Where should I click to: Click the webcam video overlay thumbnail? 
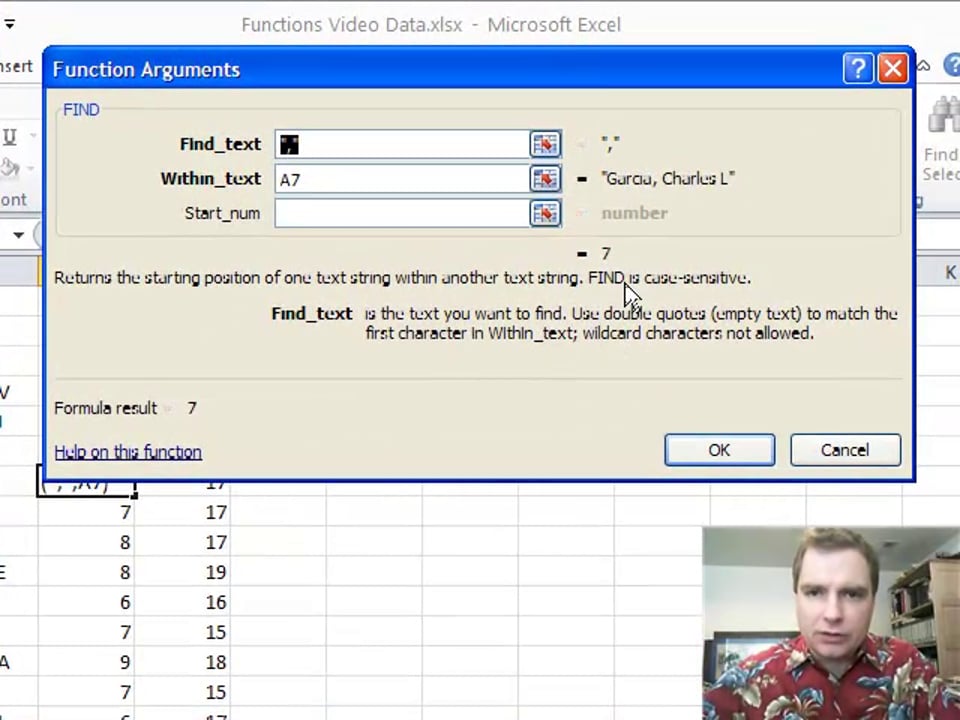coord(831,623)
